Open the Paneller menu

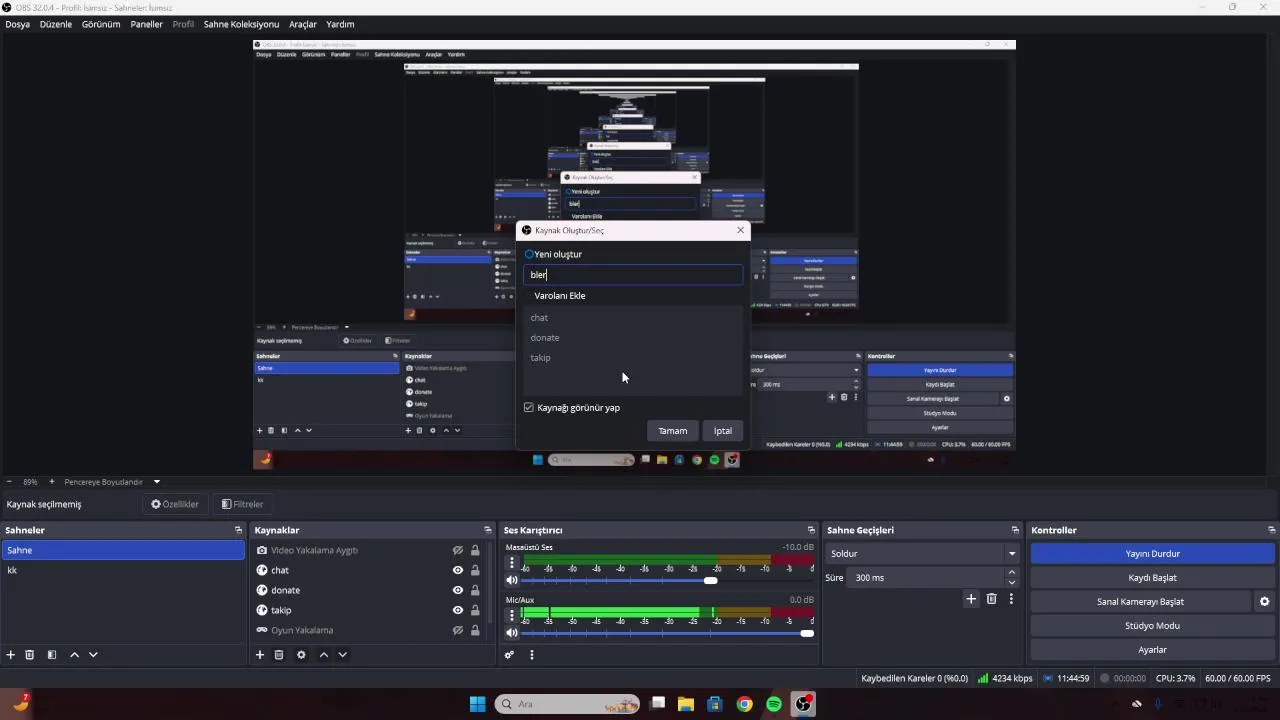click(147, 24)
